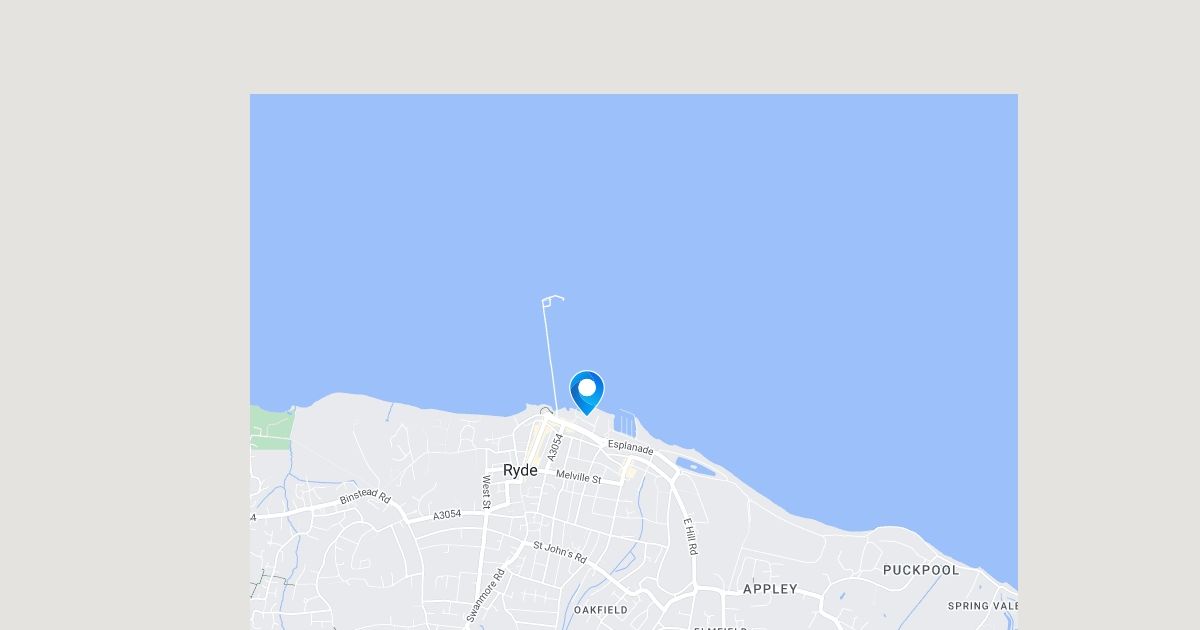
Task: Select the APPLEY district label
Action: pos(770,590)
